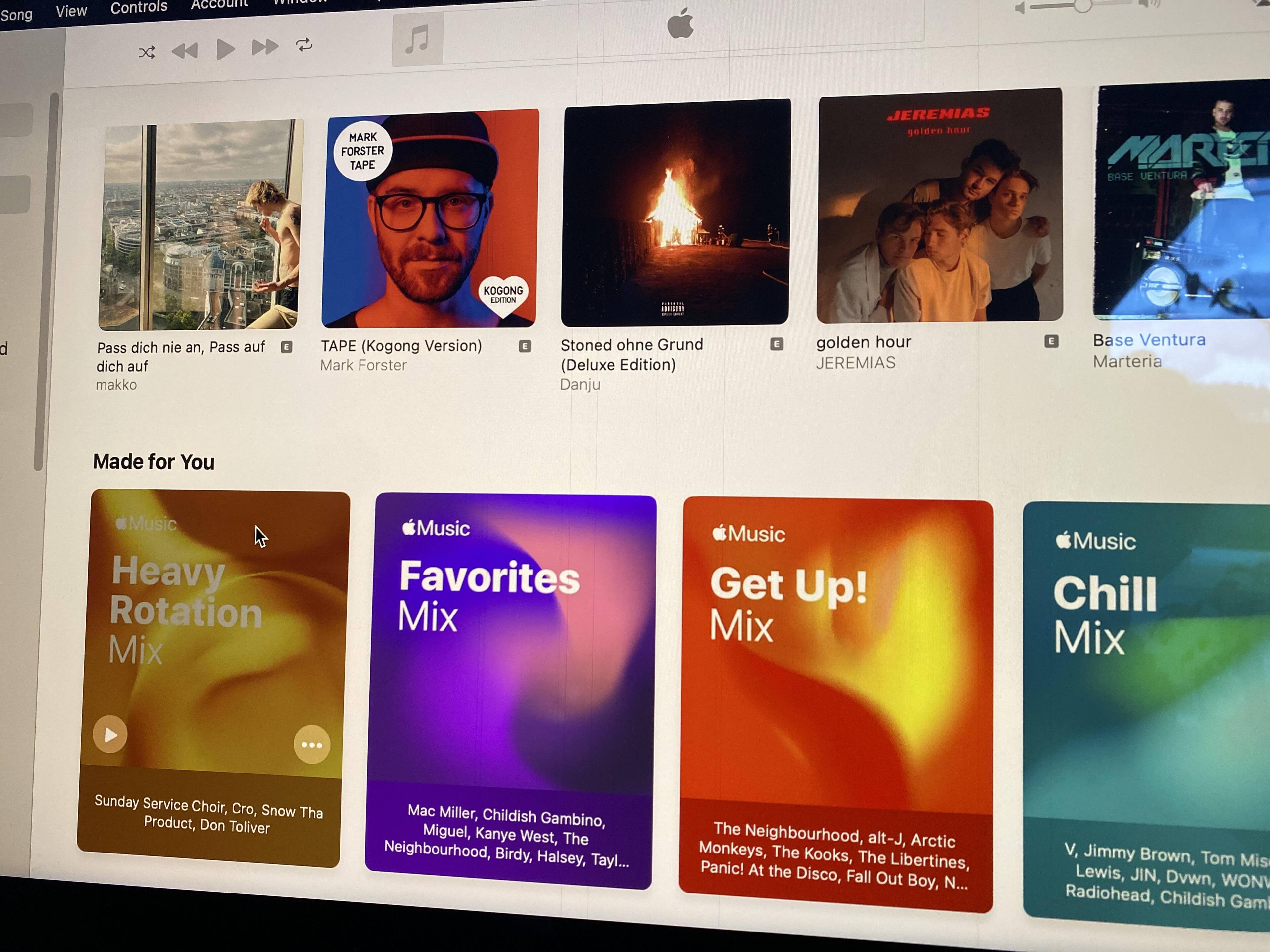Skip to next track with fast-forward icon

265,47
